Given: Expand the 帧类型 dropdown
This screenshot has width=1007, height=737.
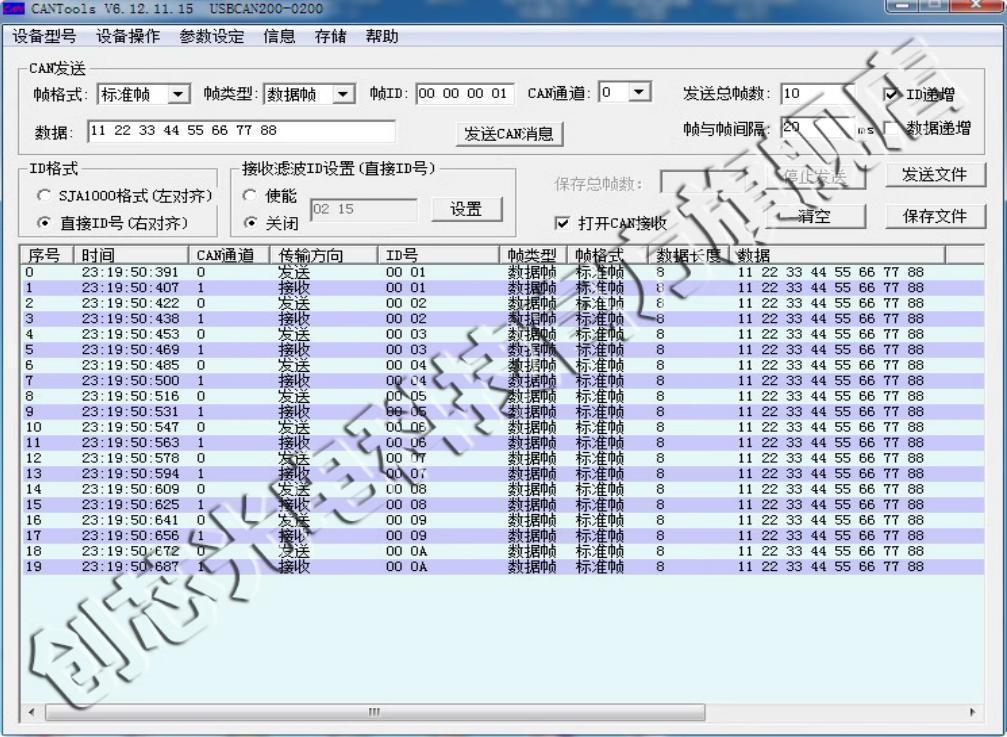Looking at the screenshot, I should tap(343, 94).
